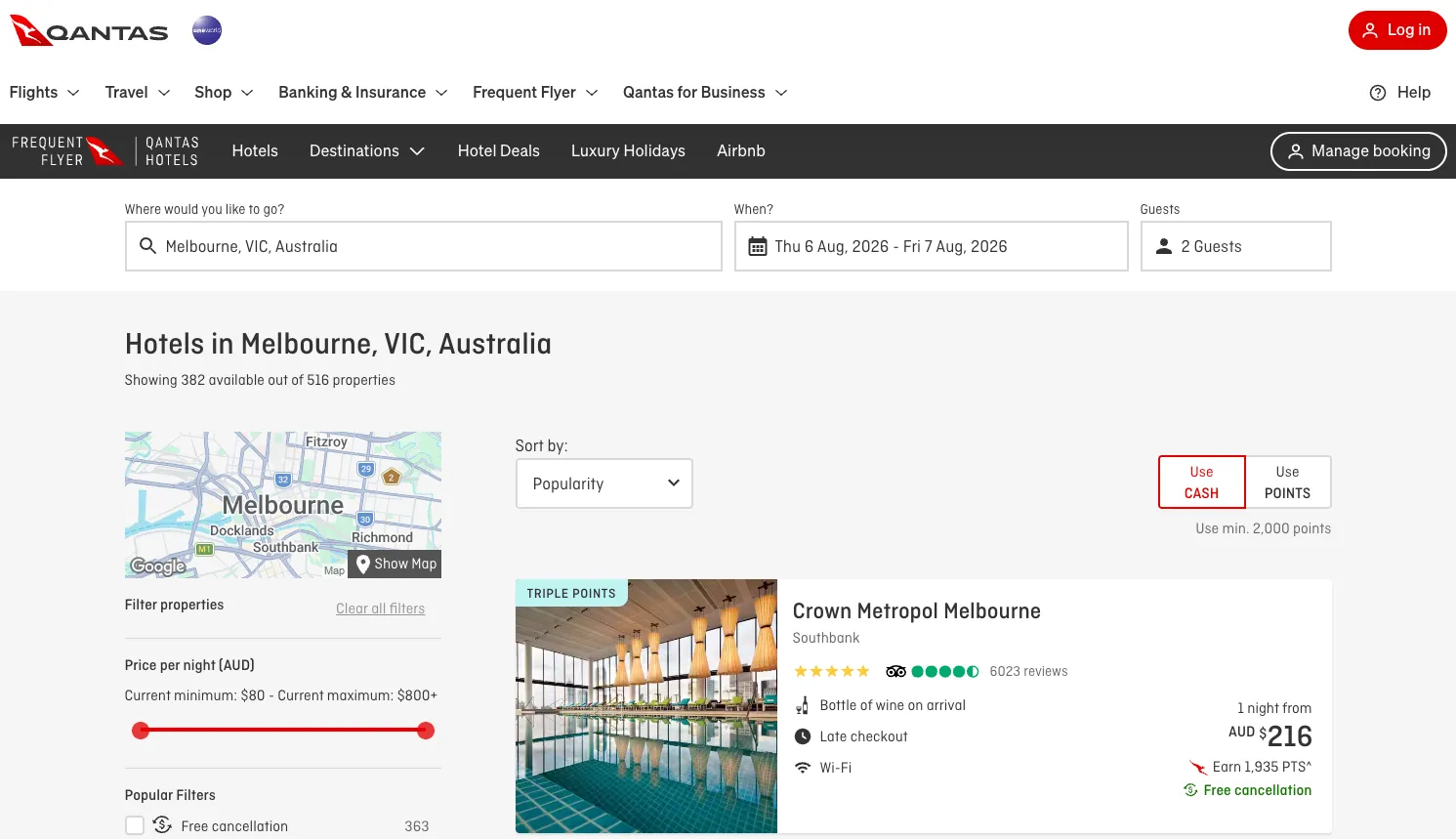1456x839 pixels.
Task: Click the five-star rating for Crown Metropol
Action: (x=831, y=671)
